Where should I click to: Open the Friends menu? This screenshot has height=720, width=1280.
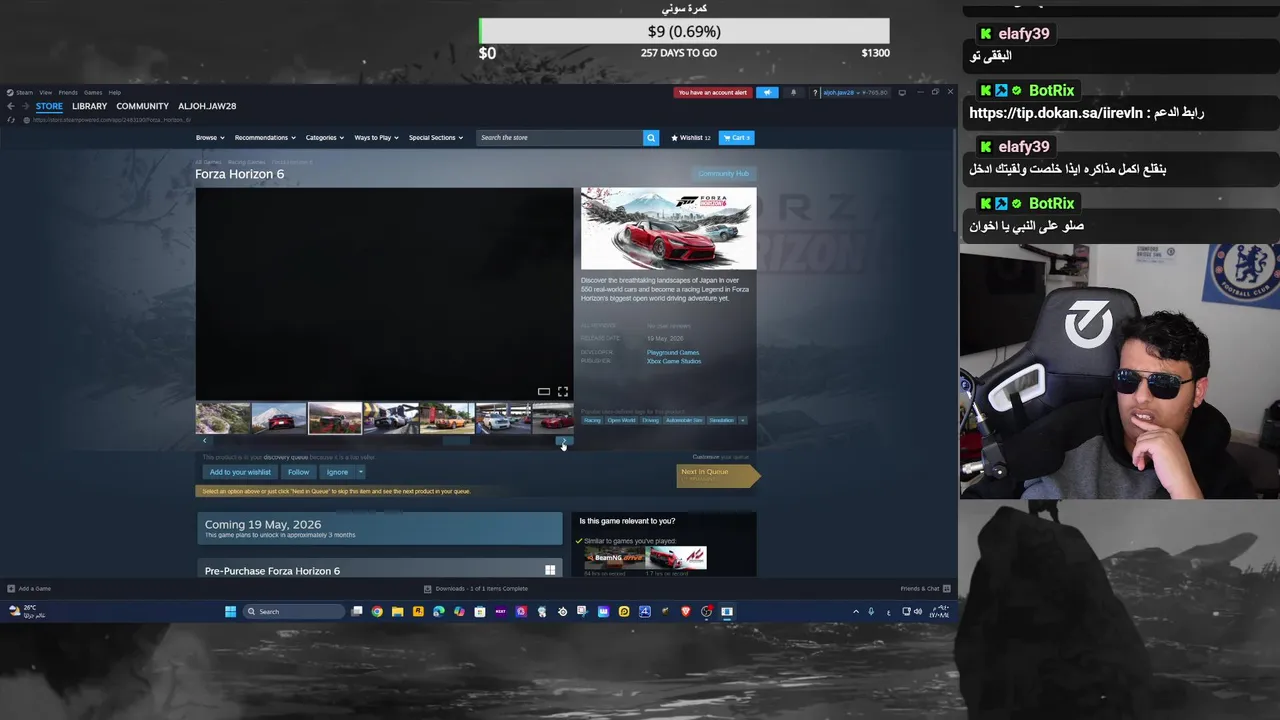pyautogui.click(x=68, y=93)
